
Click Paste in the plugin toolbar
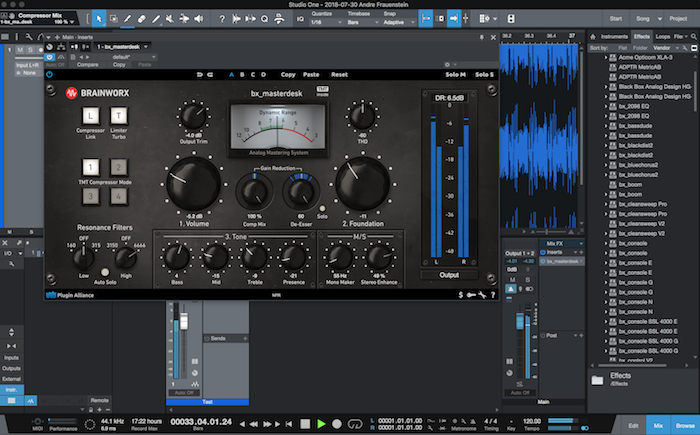(x=311, y=75)
